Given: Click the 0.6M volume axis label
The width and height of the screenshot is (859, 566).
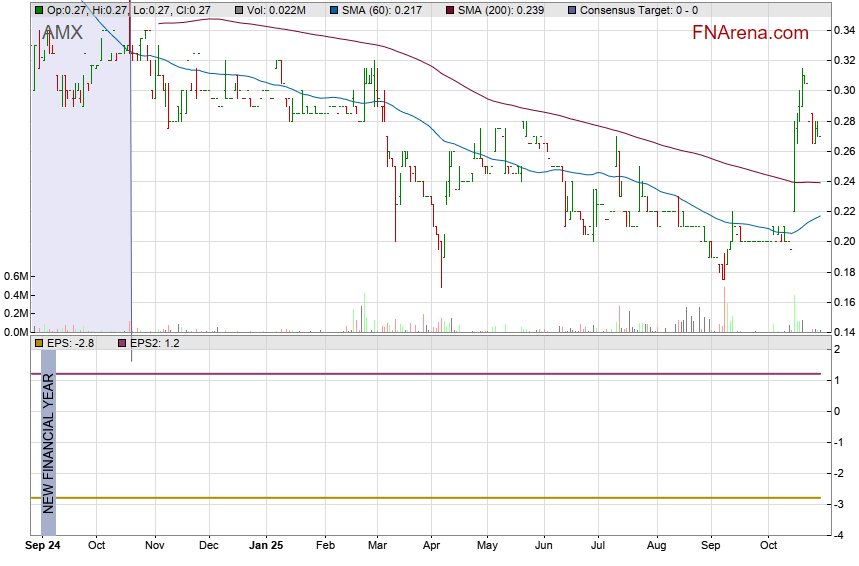Looking at the screenshot, I should pyautogui.click(x=14, y=276).
